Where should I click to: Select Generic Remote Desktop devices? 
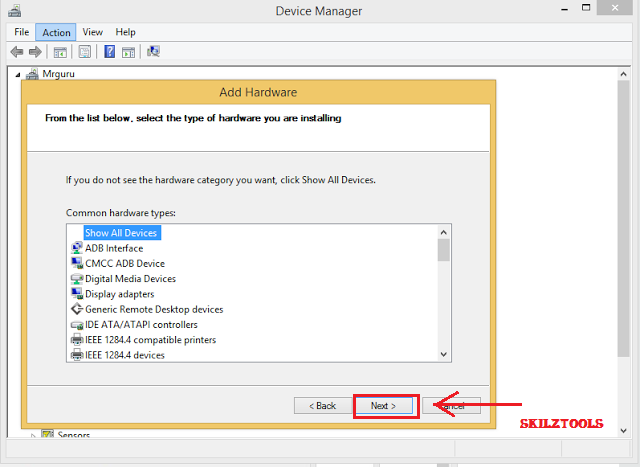(x=154, y=309)
